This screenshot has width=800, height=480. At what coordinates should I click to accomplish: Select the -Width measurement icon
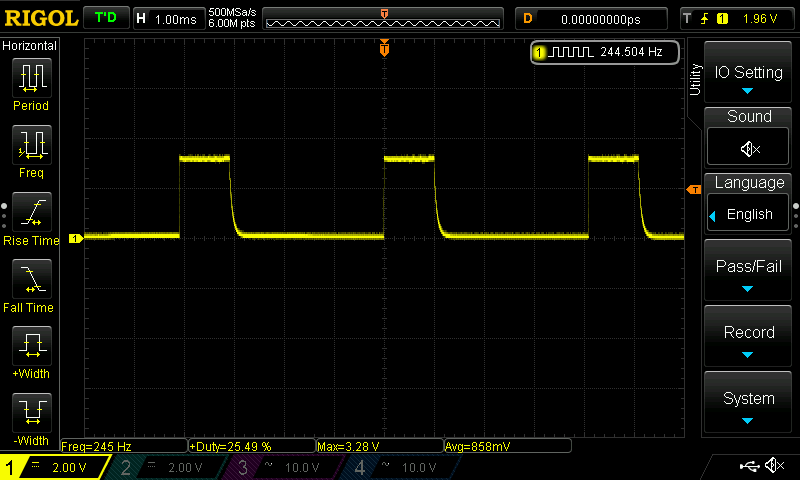(32, 412)
